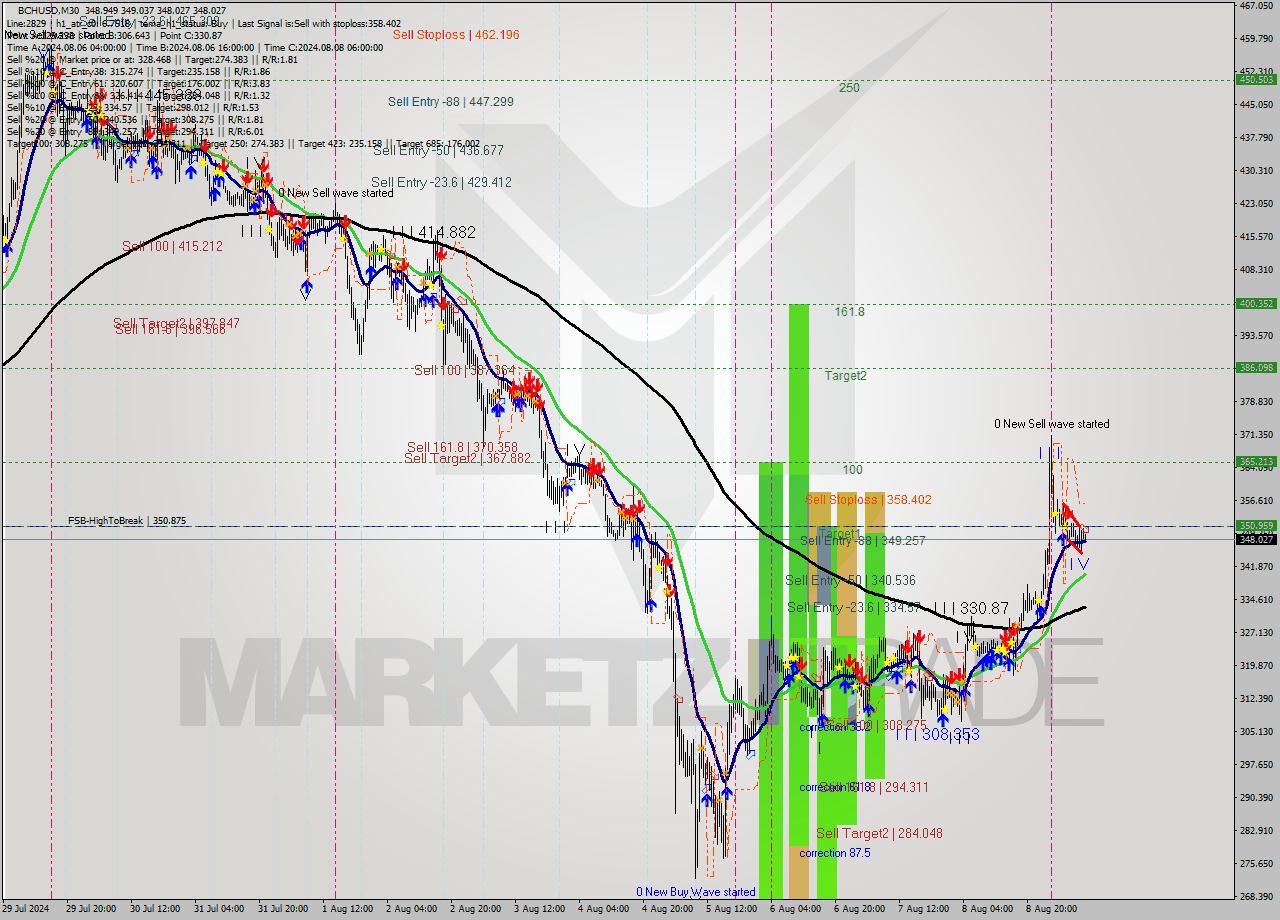Click the '330.87' wave price label
1280x920 pixels.
point(984,608)
